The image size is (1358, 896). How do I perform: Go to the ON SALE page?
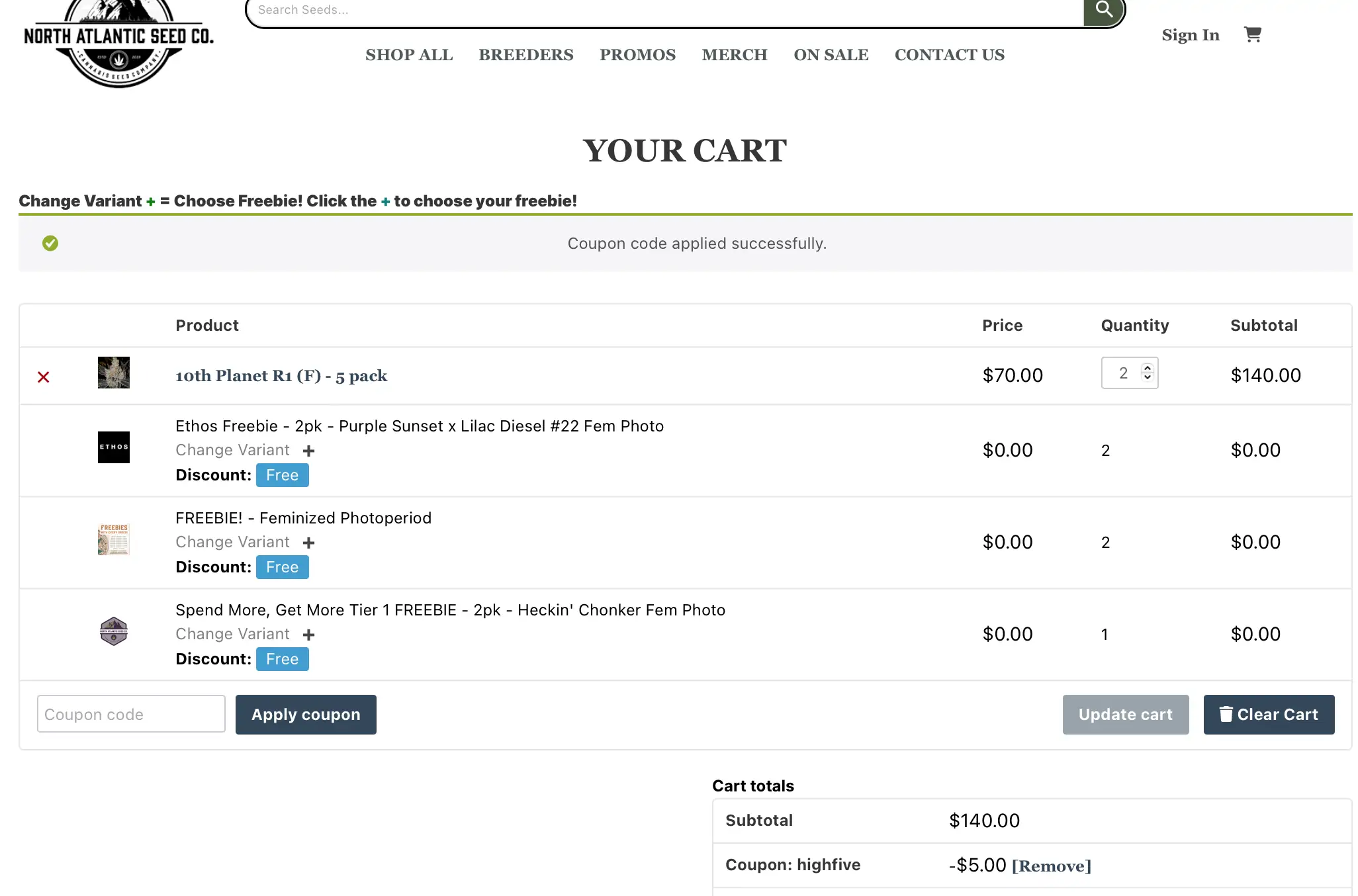831,55
